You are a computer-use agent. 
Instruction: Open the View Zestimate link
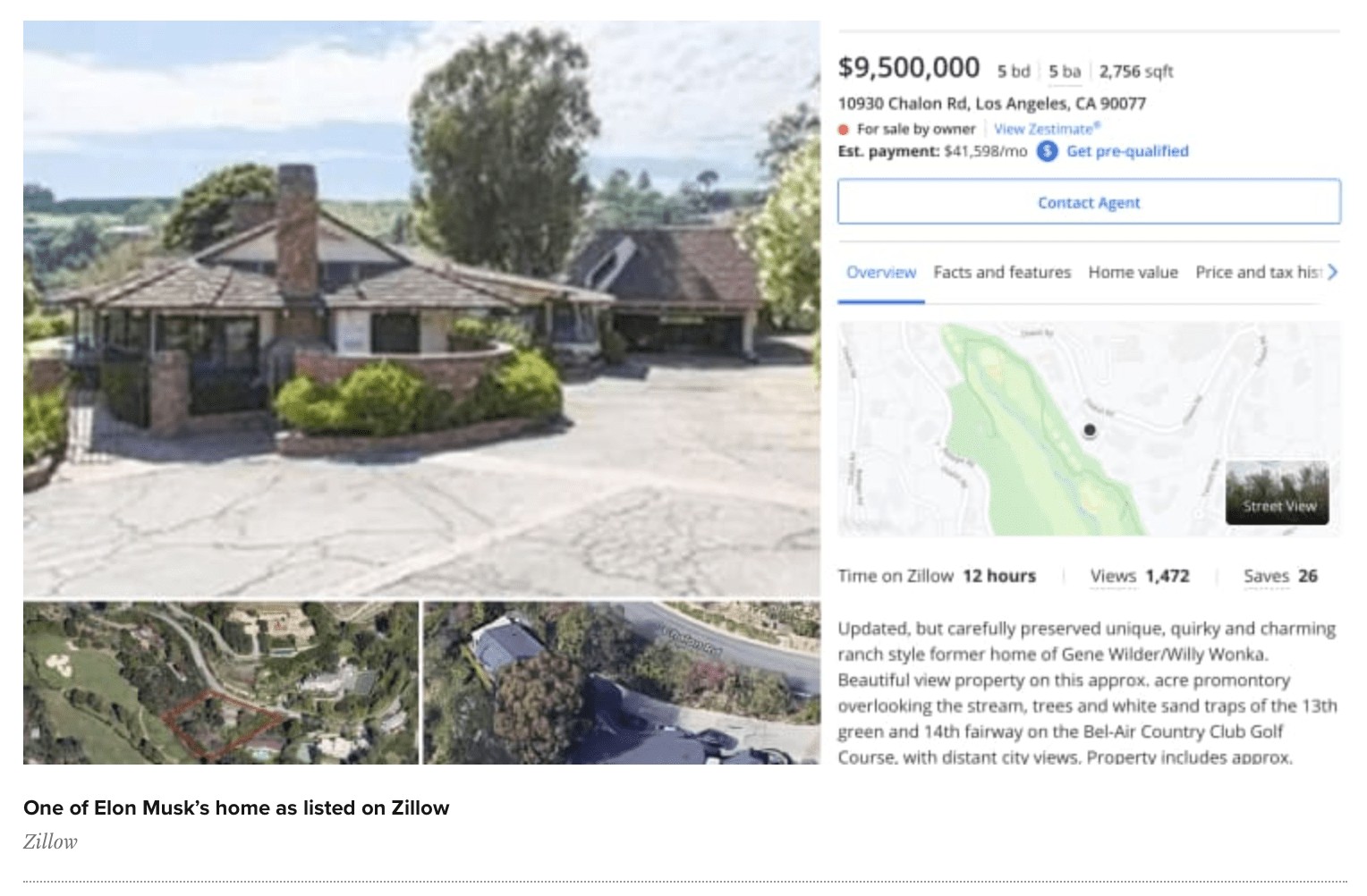pyautogui.click(x=1046, y=129)
